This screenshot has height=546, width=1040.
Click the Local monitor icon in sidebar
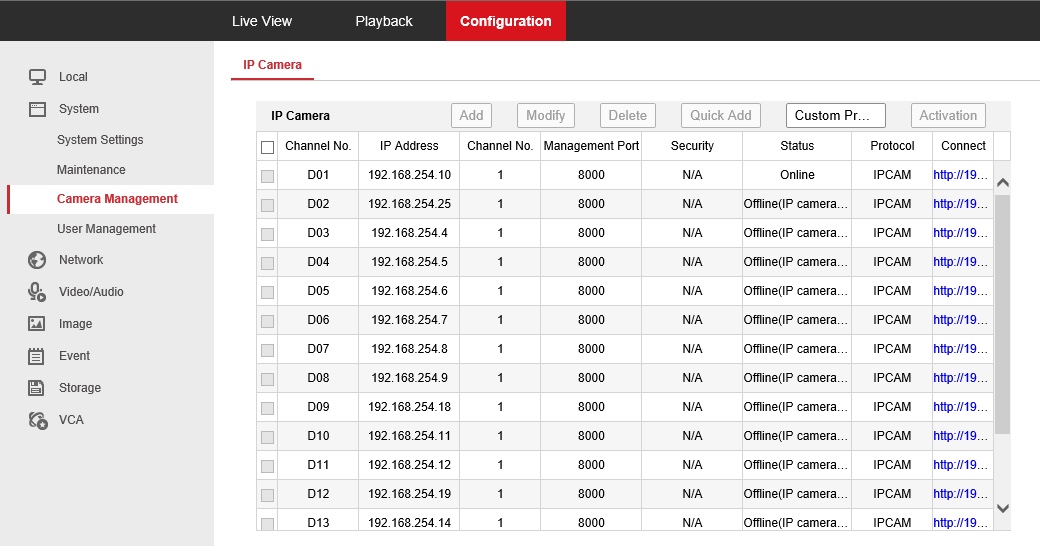click(x=37, y=77)
